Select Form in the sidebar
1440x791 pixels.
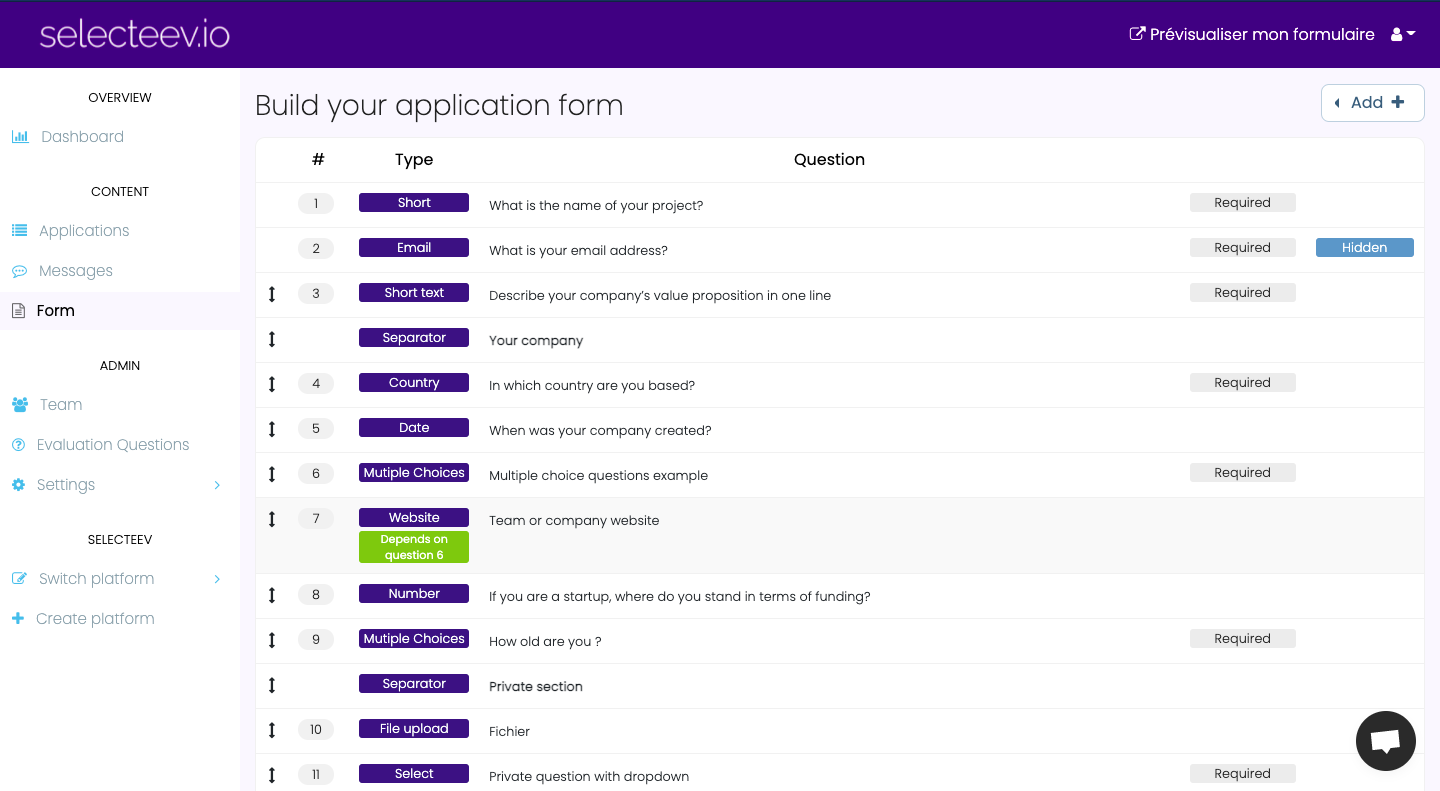53,310
